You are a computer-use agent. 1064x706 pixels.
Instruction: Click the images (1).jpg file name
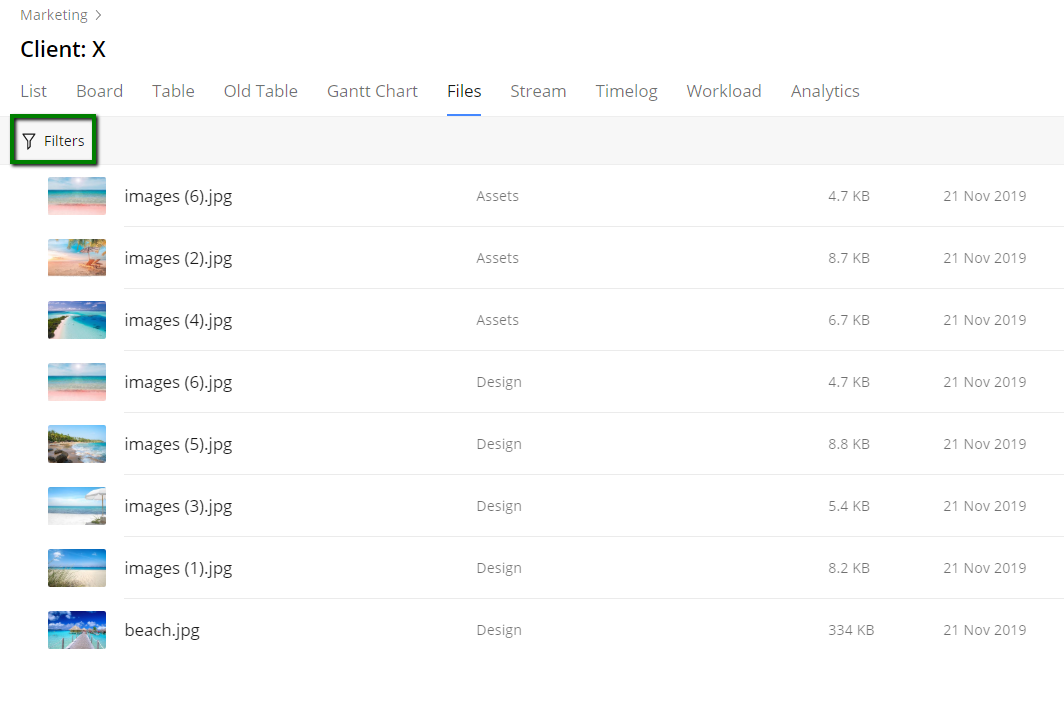pos(178,568)
